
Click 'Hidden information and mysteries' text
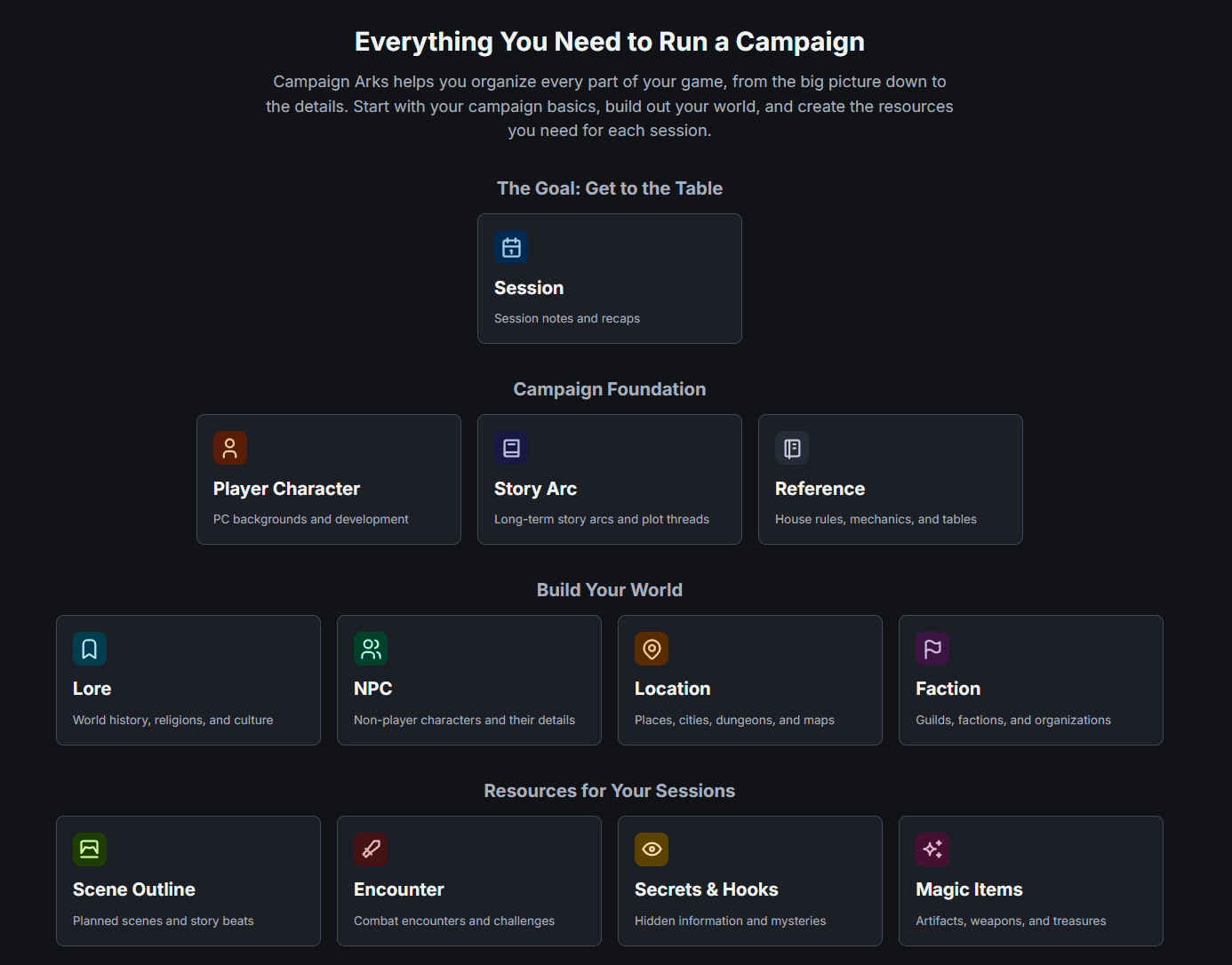[731, 921]
